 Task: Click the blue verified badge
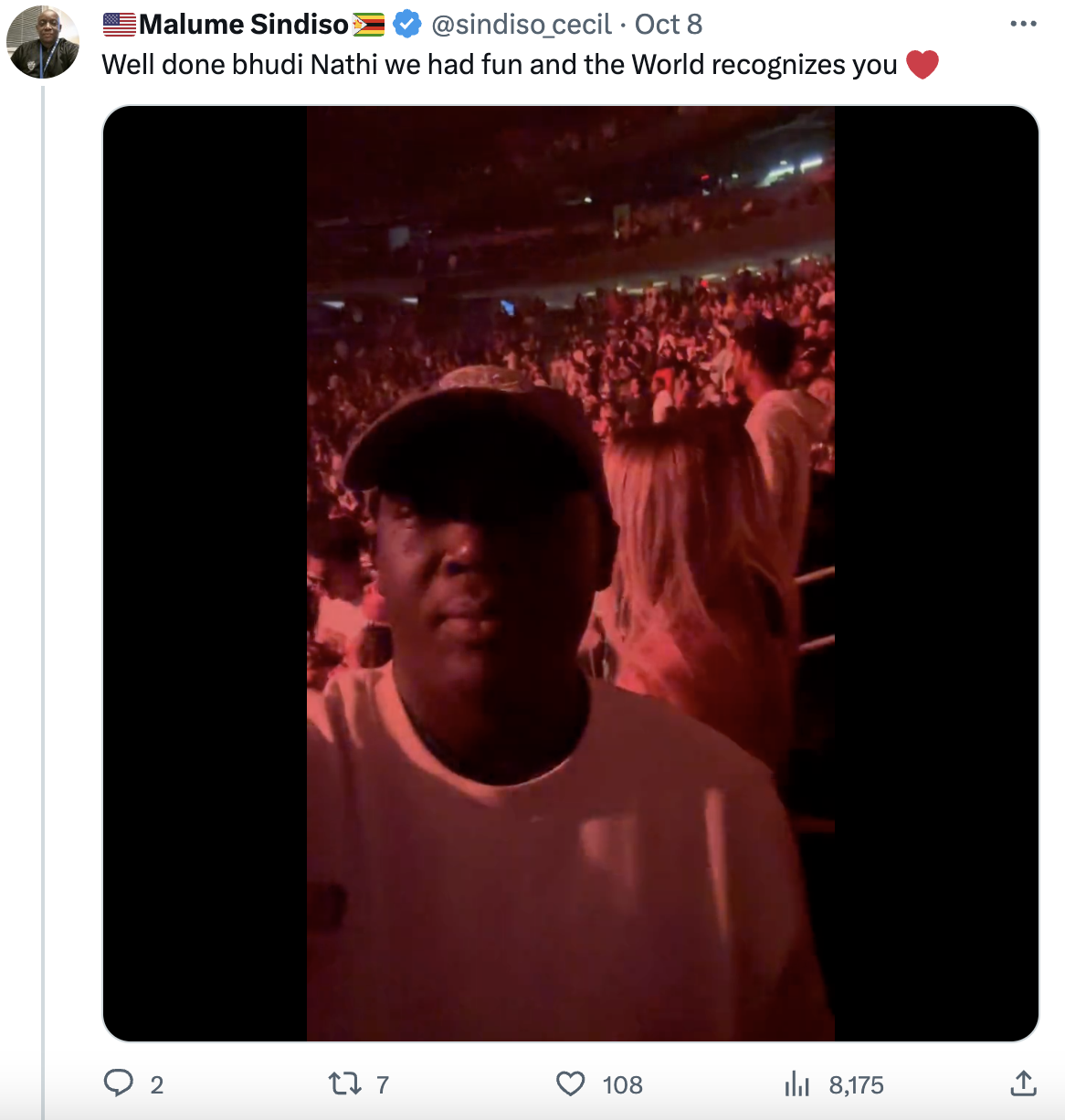point(407,25)
